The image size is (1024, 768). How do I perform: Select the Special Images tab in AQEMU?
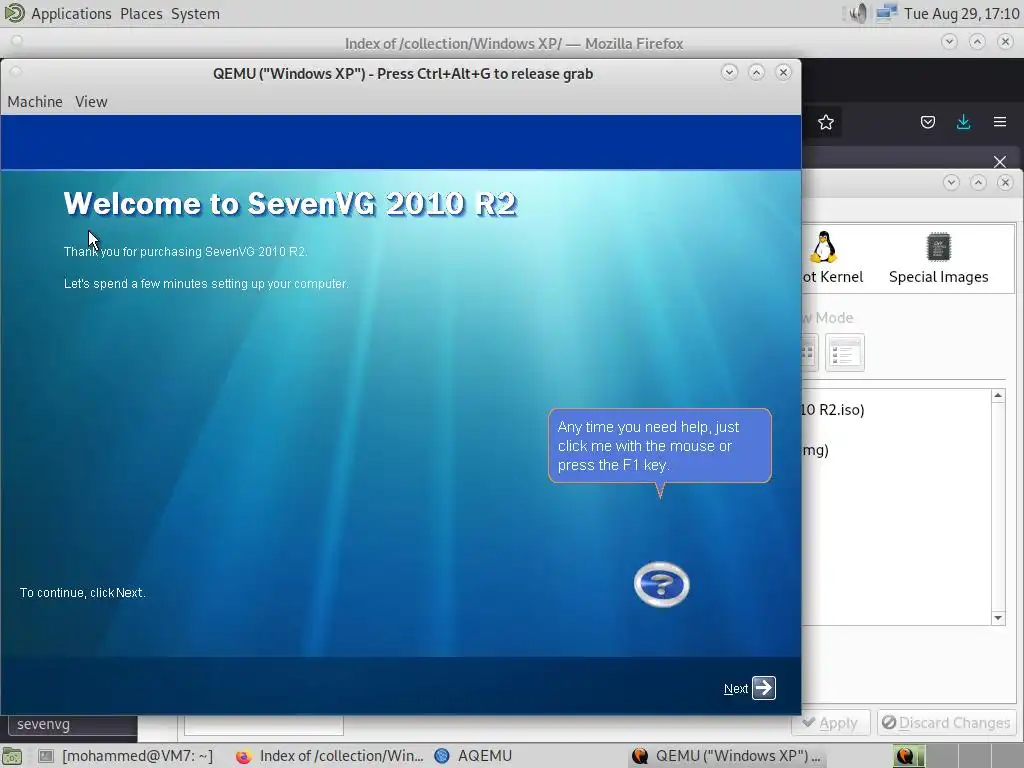point(938,258)
